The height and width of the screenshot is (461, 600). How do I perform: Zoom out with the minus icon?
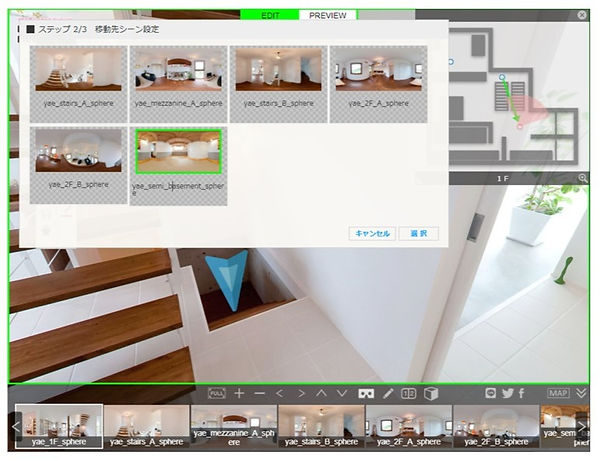[x=259, y=394]
